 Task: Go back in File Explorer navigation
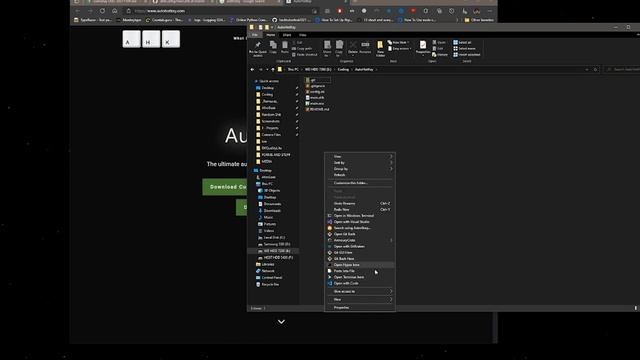pos(252,70)
